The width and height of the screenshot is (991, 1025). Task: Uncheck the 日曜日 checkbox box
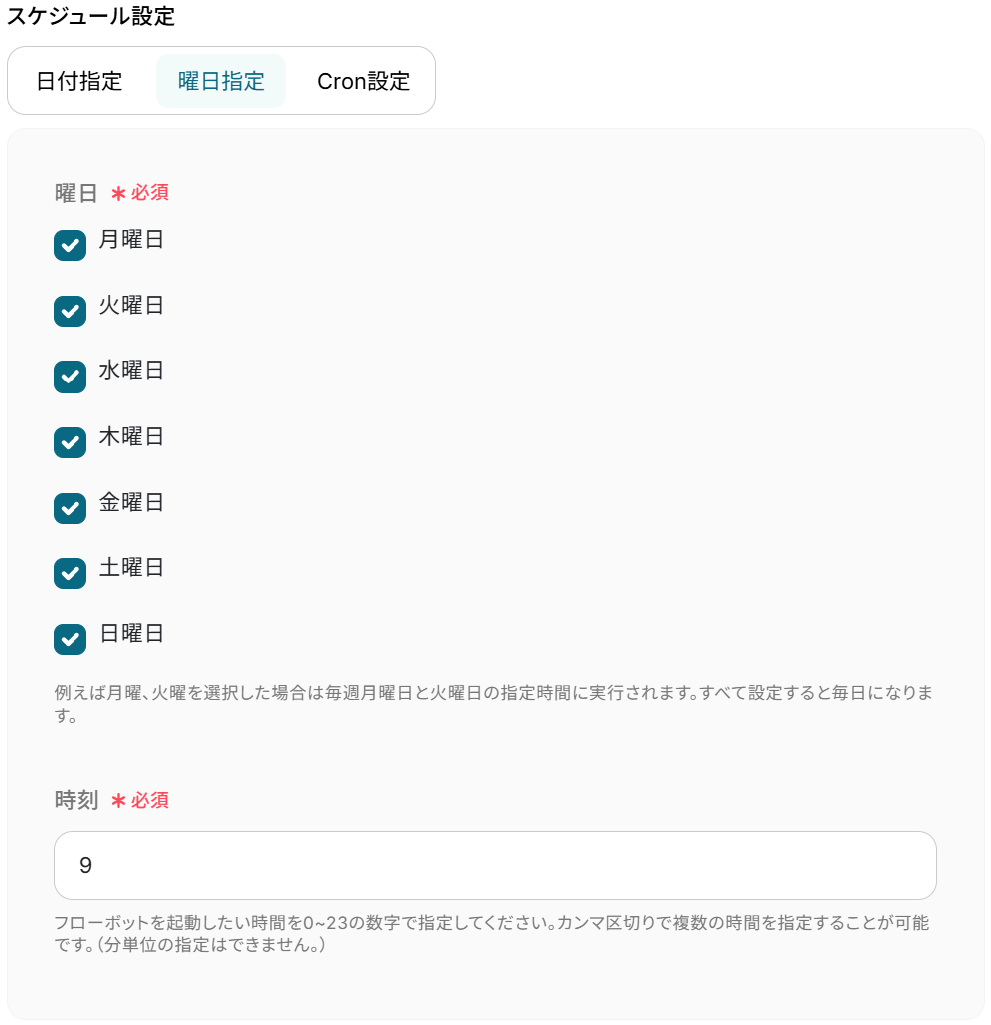coord(70,639)
